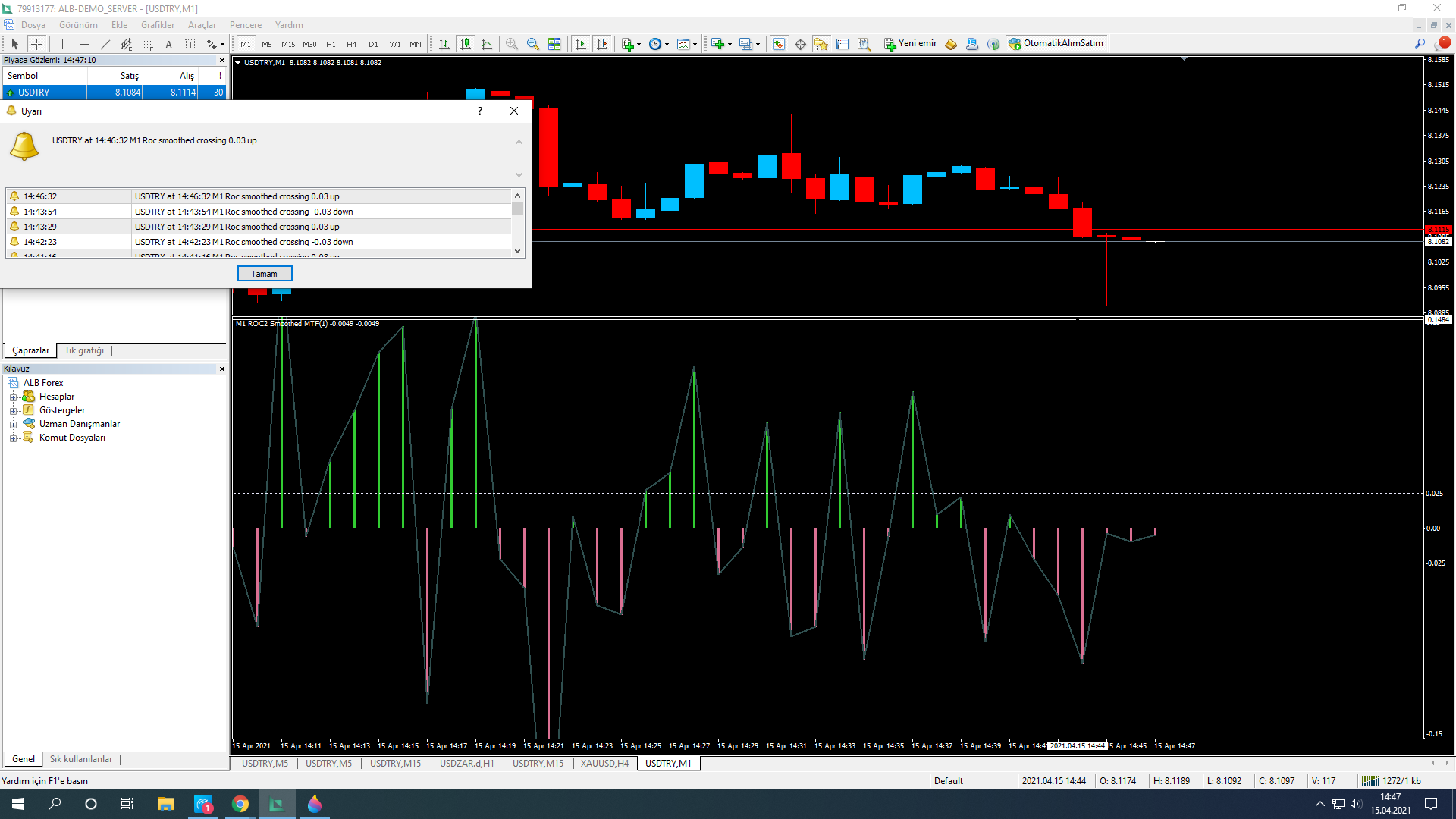Switch to the M5 timeframe
1456x819 pixels.
[x=266, y=44]
